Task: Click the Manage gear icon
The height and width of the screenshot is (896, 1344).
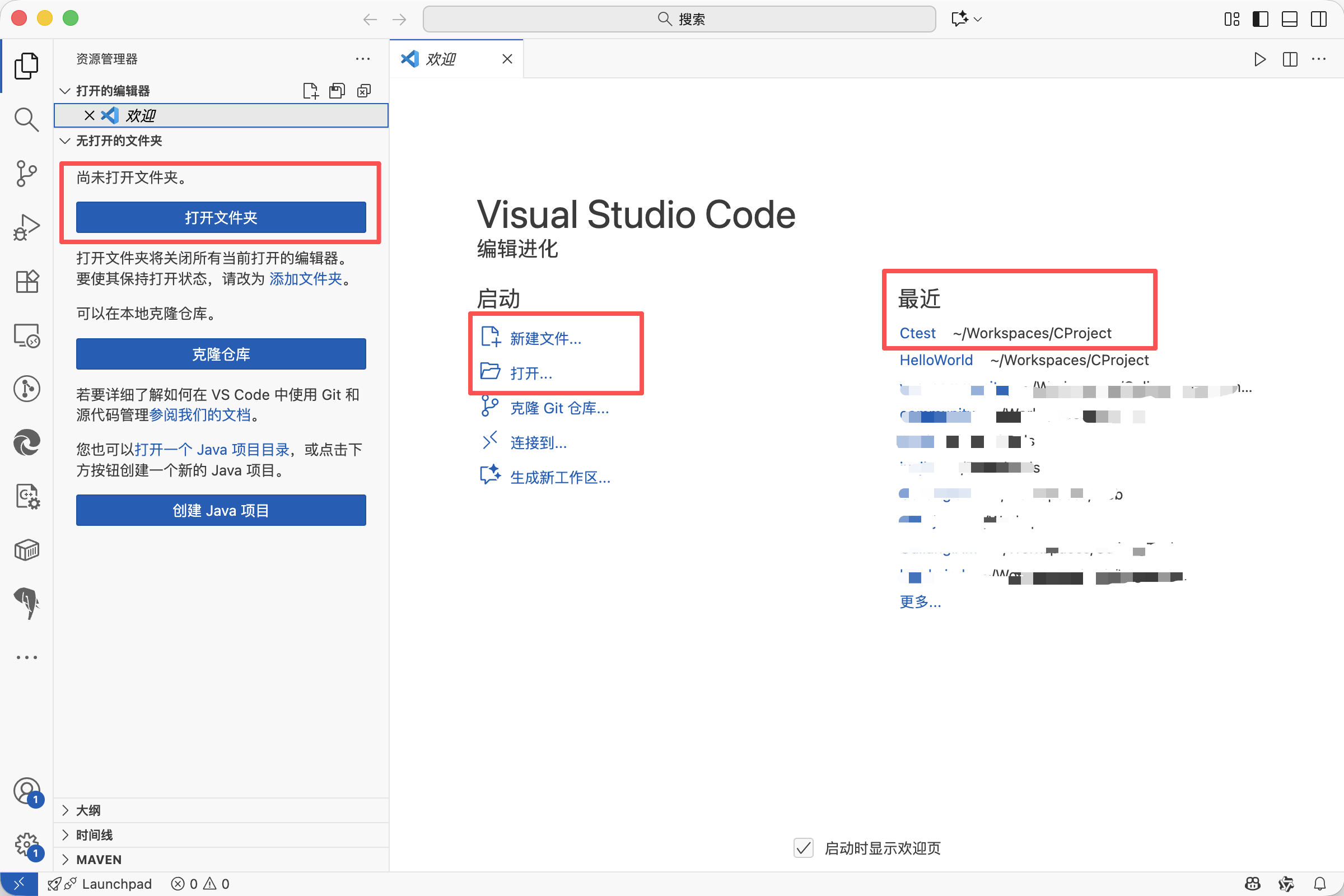Action: [x=26, y=844]
